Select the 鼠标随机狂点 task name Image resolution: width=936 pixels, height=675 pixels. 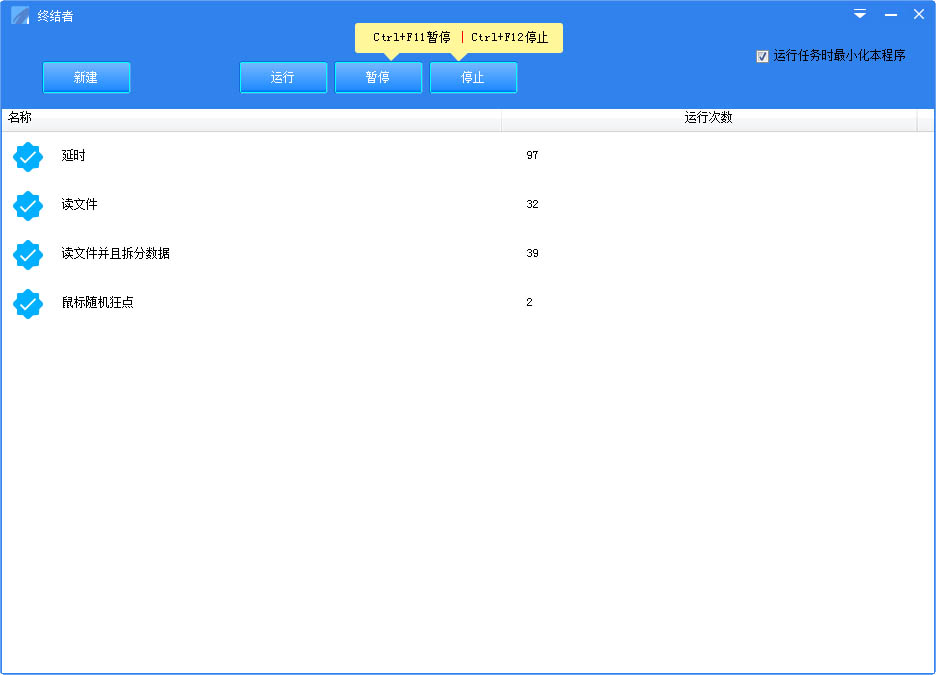98,303
